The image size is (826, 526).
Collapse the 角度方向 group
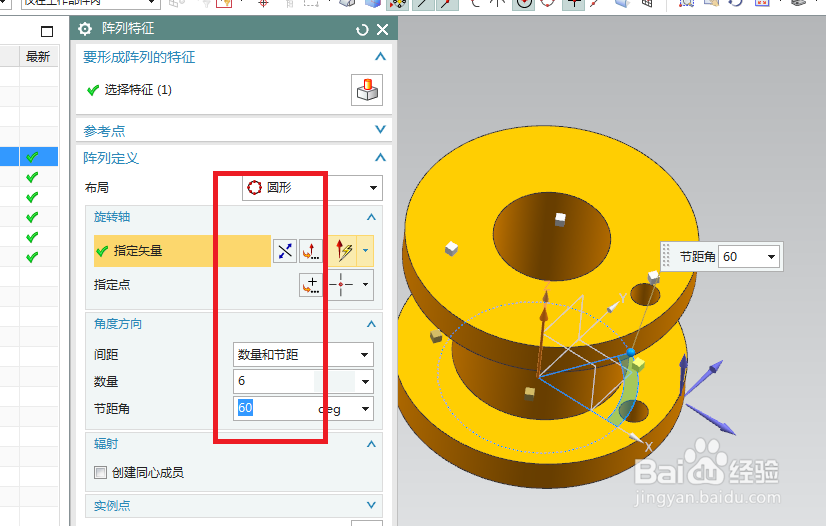[x=371, y=324]
